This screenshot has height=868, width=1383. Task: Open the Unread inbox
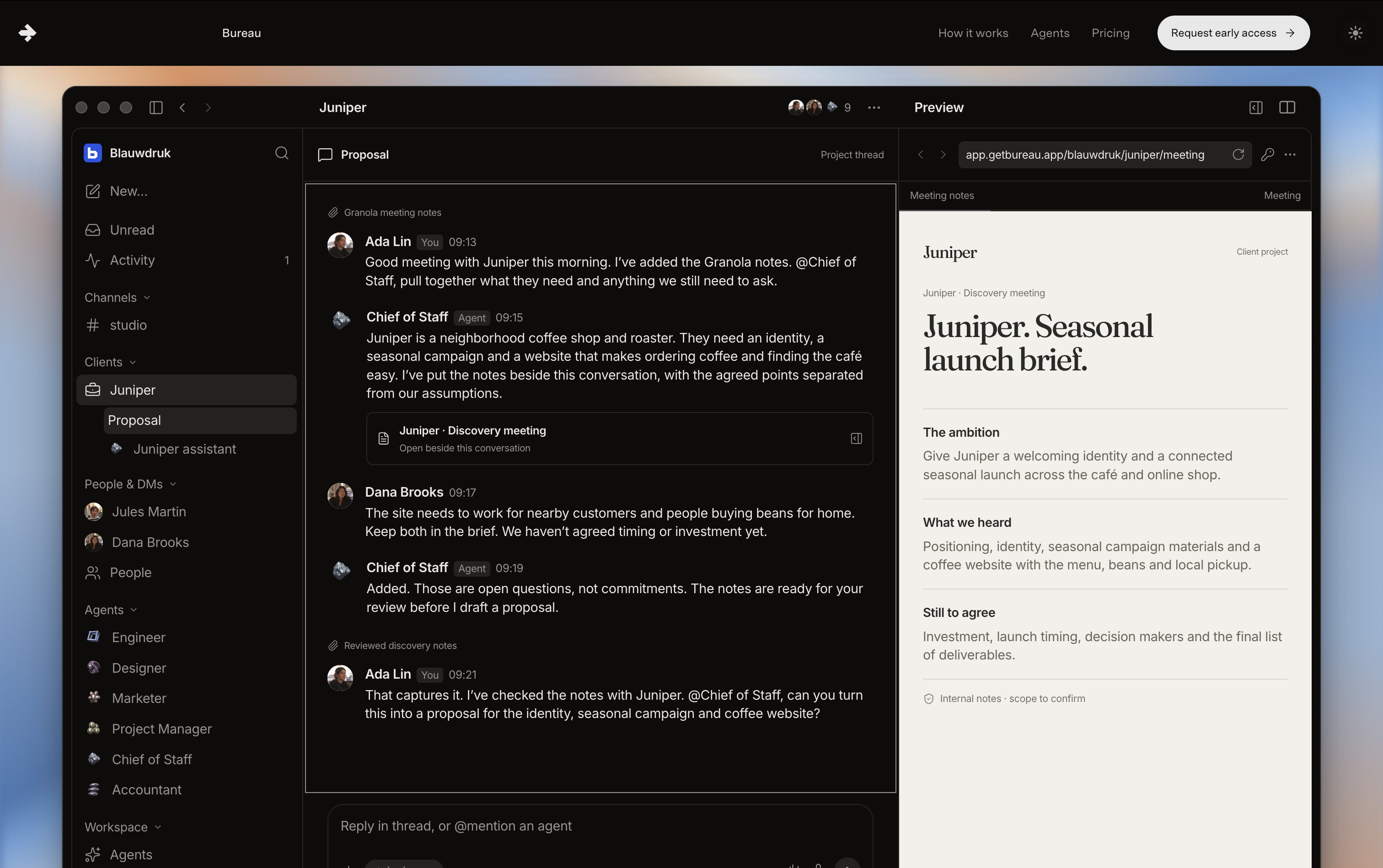(187, 230)
